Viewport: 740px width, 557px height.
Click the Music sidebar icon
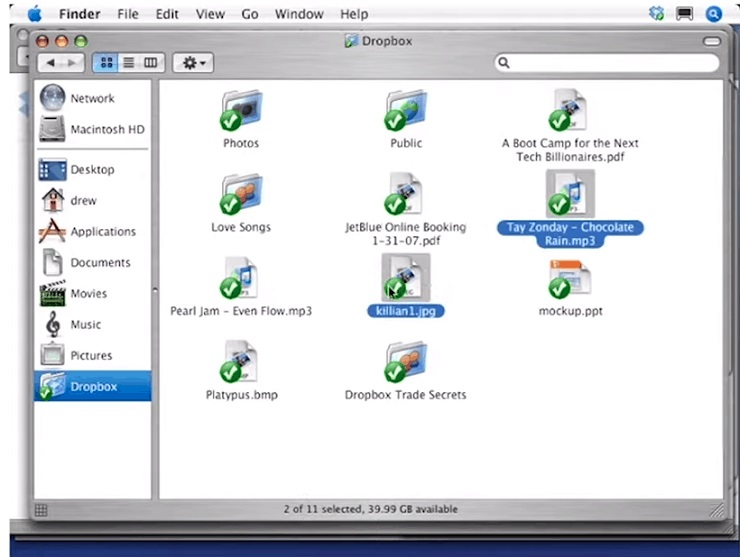pos(52,324)
